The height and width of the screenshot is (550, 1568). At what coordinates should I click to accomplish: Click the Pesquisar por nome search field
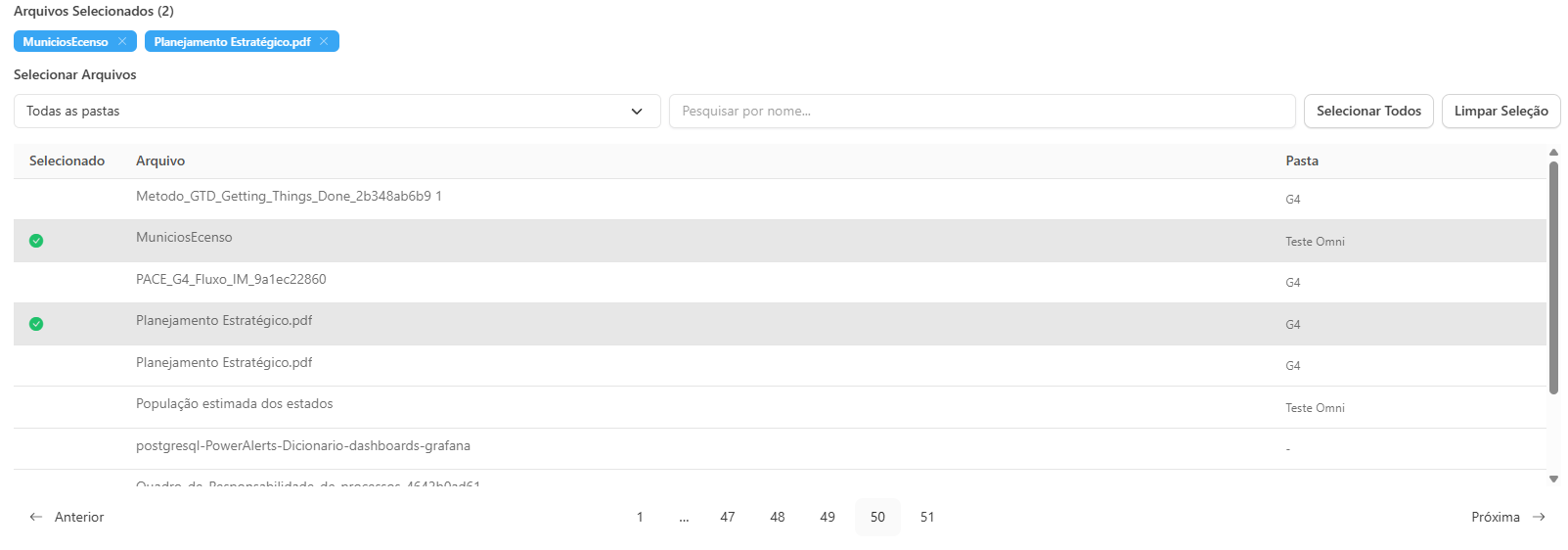point(981,112)
